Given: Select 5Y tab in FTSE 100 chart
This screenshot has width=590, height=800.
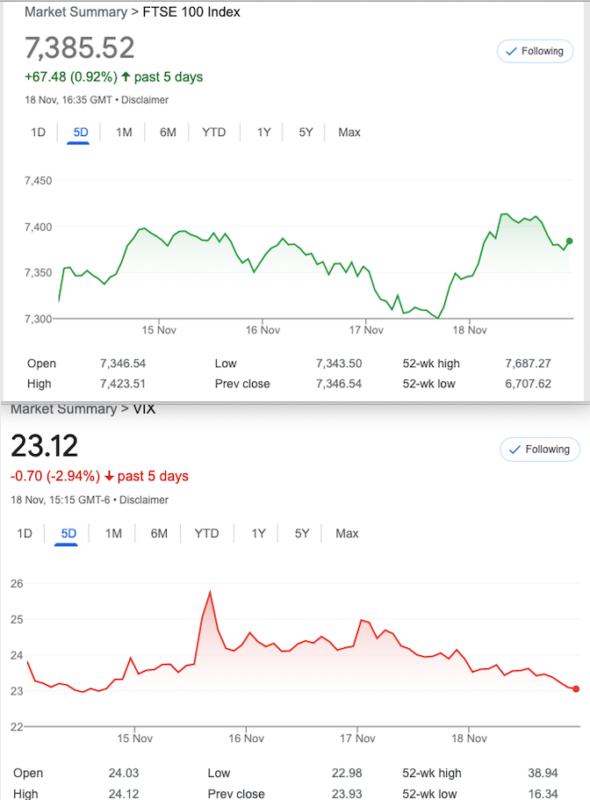Looking at the screenshot, I should [306, 133].
